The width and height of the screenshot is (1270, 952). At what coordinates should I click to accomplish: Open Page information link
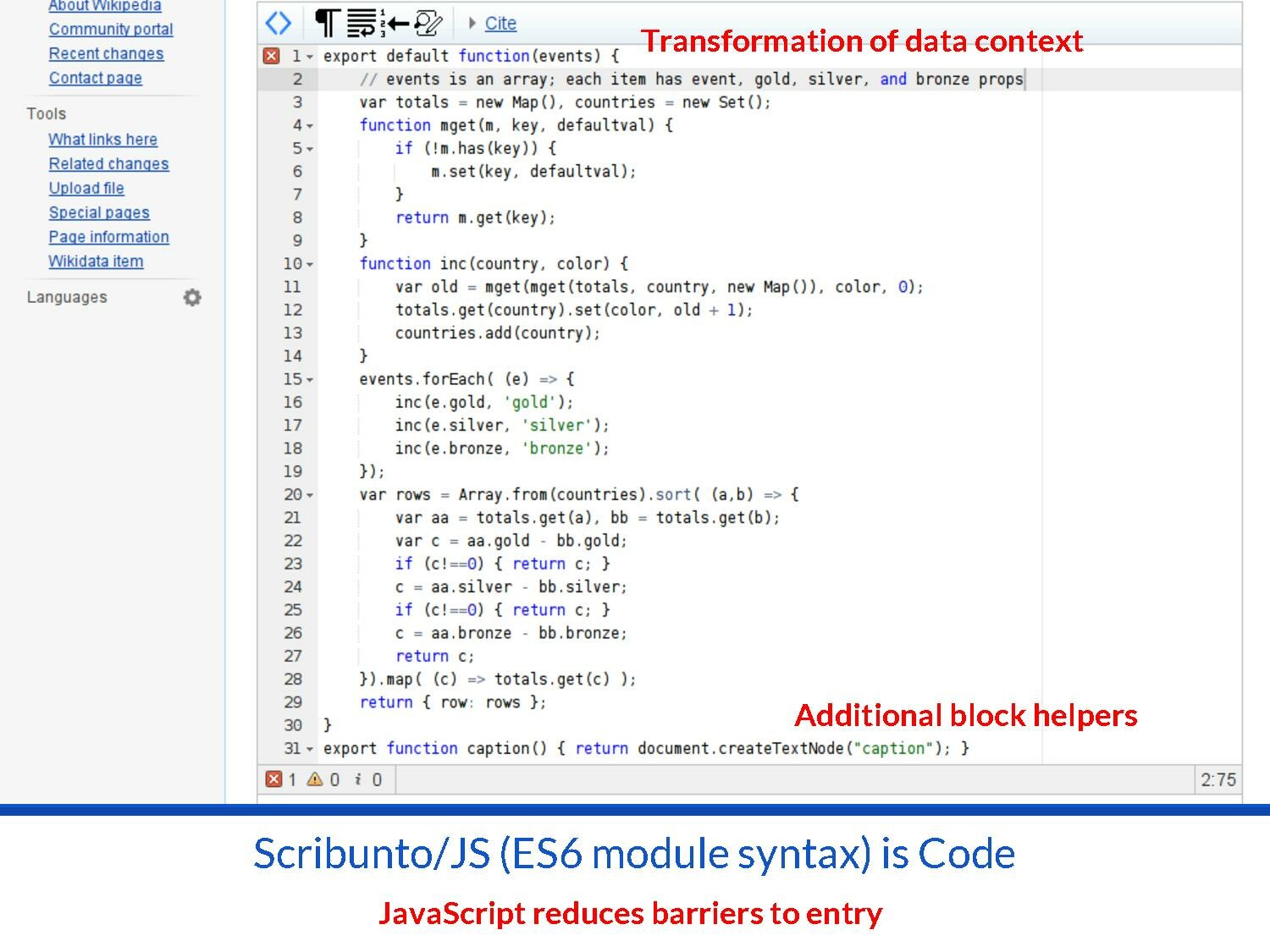[108, 237]
